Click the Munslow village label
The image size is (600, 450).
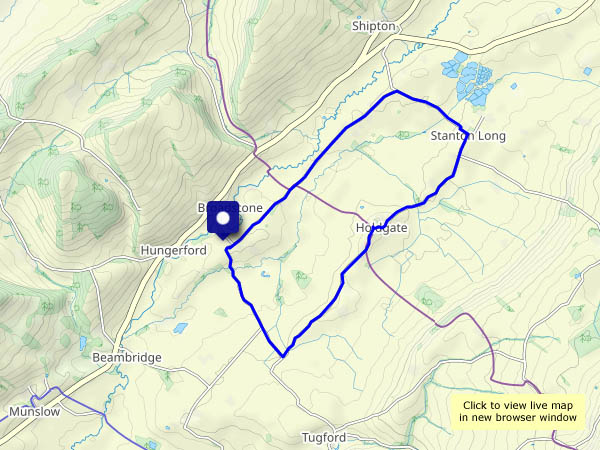pyautogui.click(x=34, y=412)
